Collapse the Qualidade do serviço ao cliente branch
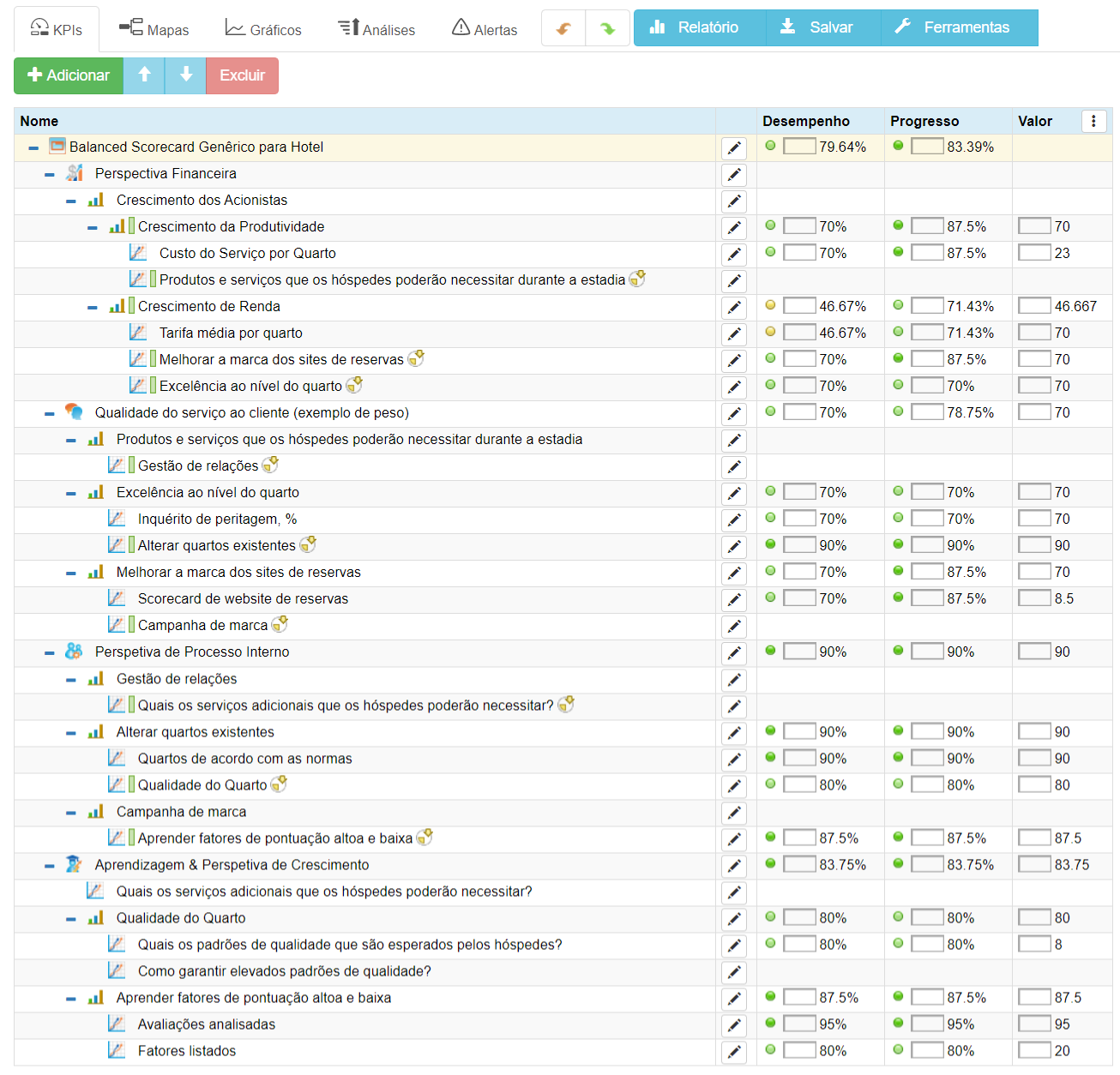 click(x=49, y=412)
